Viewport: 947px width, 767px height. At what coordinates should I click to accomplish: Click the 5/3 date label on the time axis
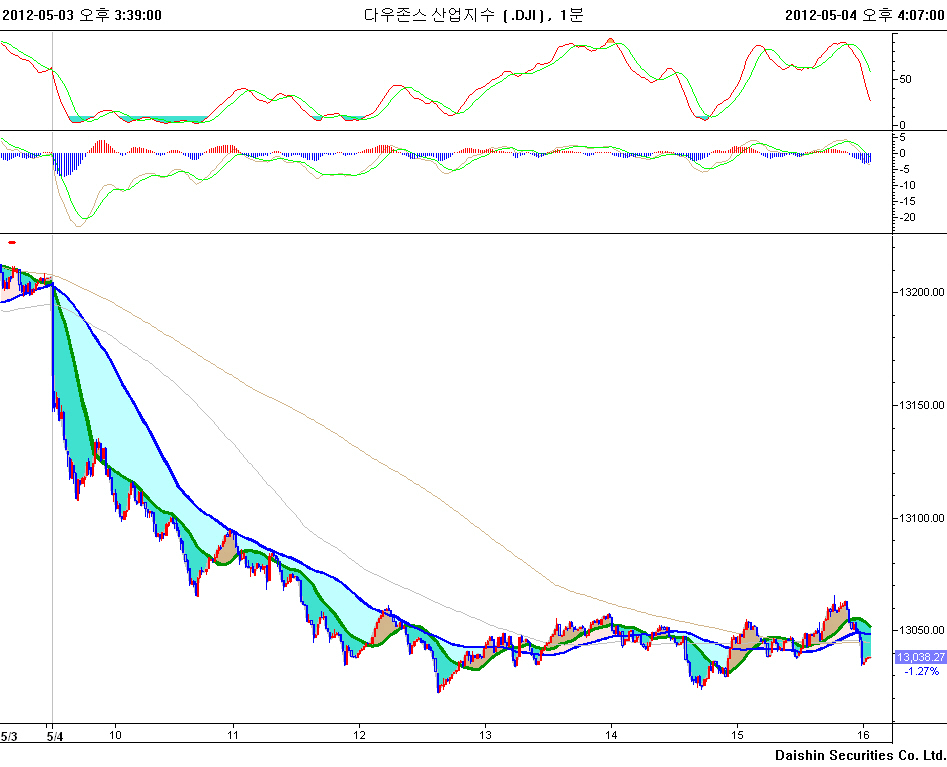click(x=10, y=734)
